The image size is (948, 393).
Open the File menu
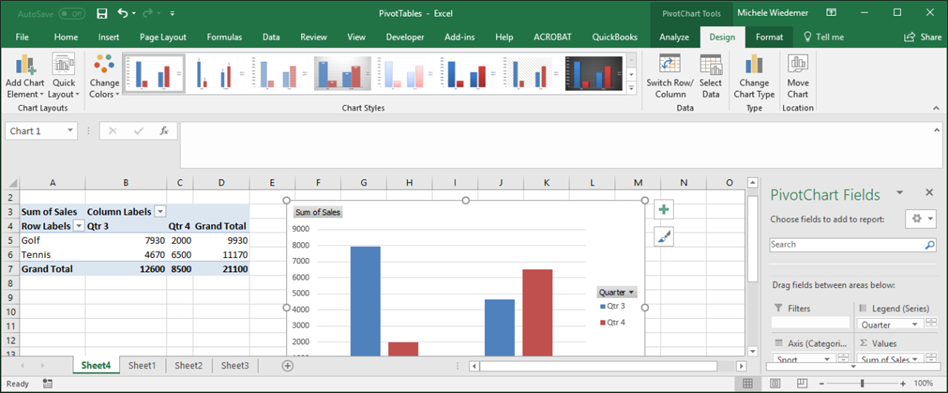point(22,37)
